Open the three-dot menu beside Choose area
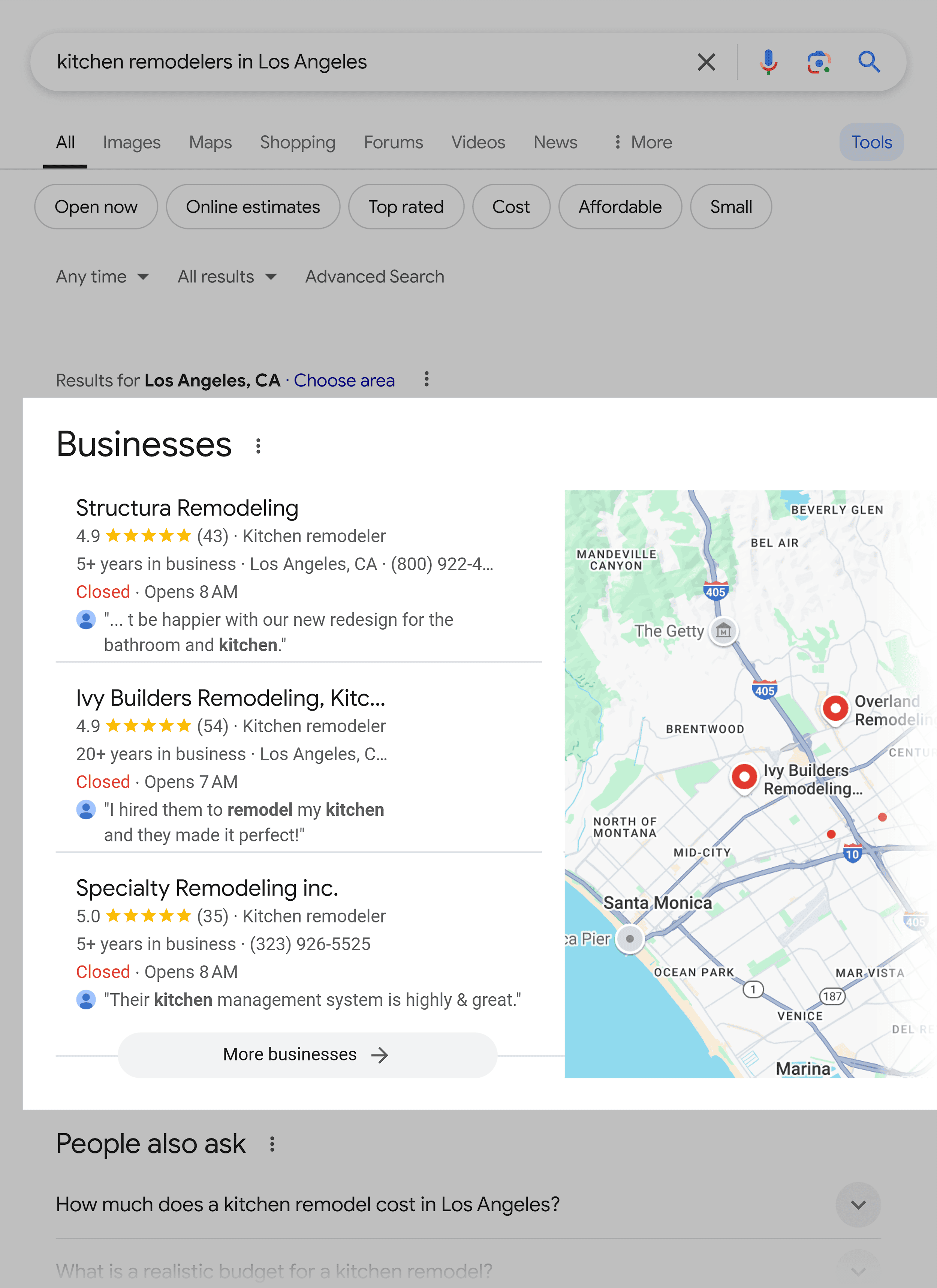Screen dimensions: 937x1288 pos(426,379)
